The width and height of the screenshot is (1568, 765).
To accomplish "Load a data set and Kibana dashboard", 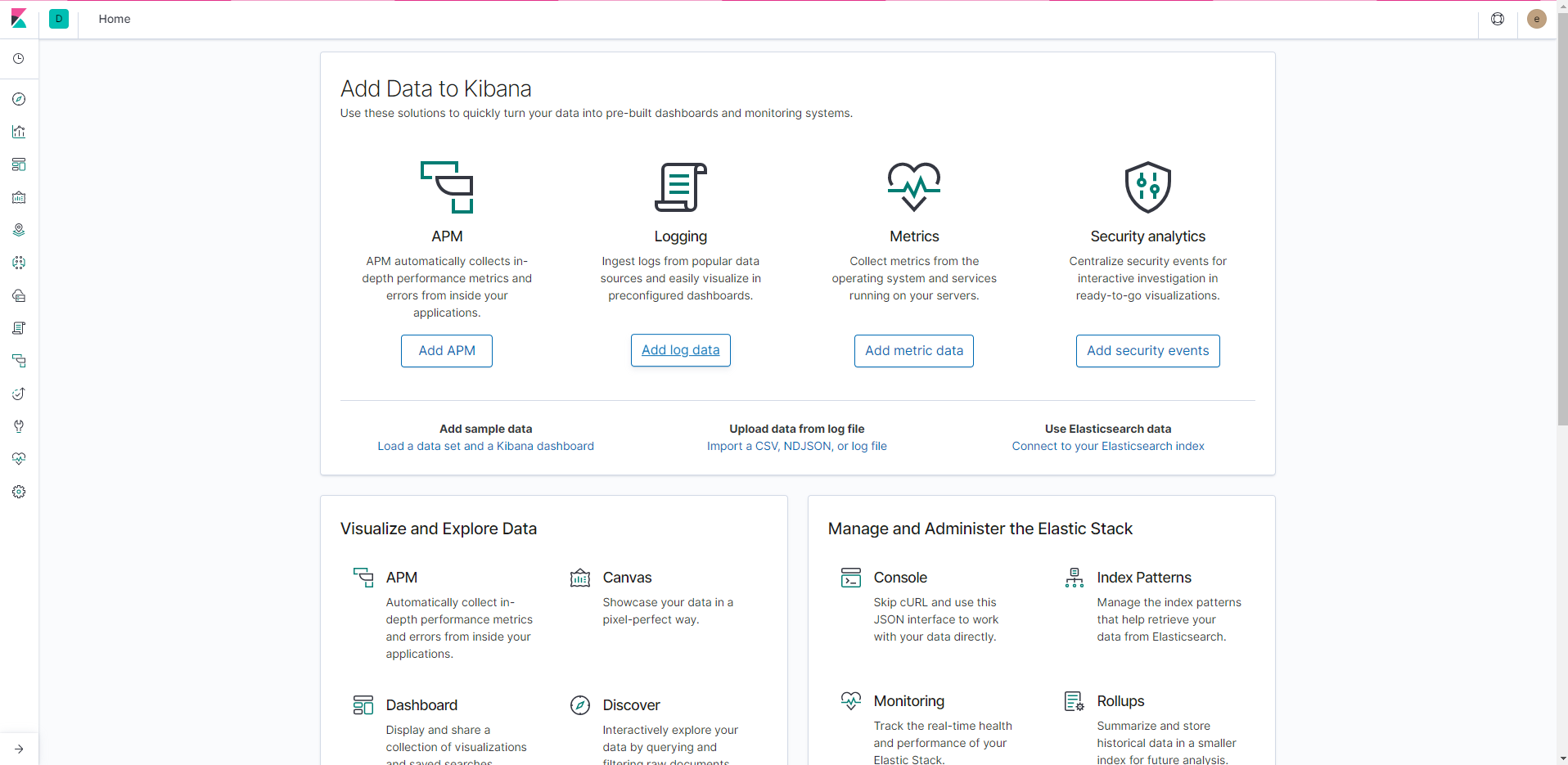I will (x=486, y=446).
